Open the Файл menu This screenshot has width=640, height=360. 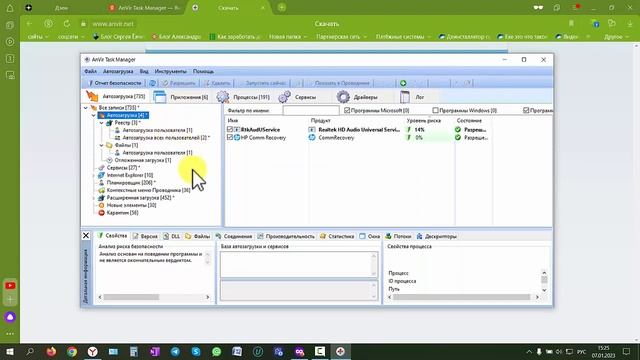tap(91, 71)
